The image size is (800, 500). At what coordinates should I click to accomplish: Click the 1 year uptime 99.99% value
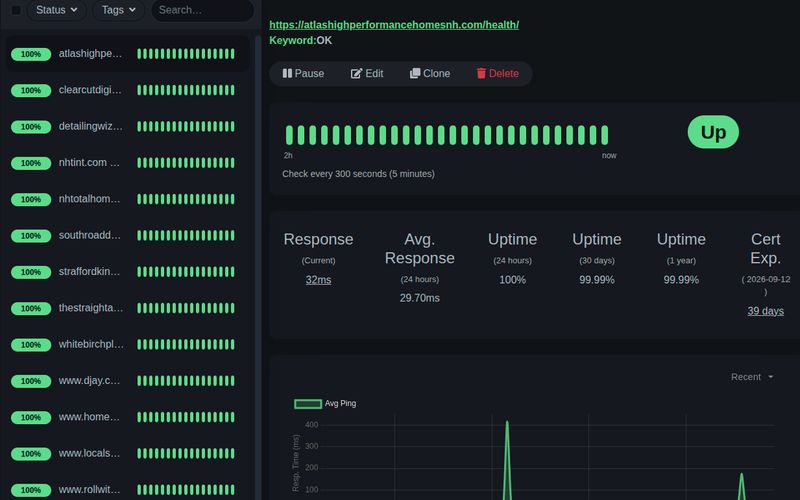coord(681,280)
